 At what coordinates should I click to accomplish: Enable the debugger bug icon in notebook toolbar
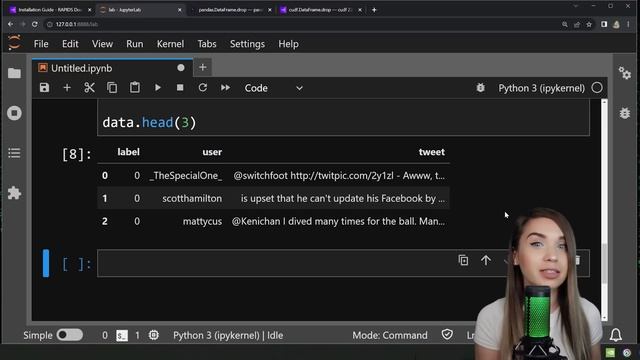coord(480,88)
